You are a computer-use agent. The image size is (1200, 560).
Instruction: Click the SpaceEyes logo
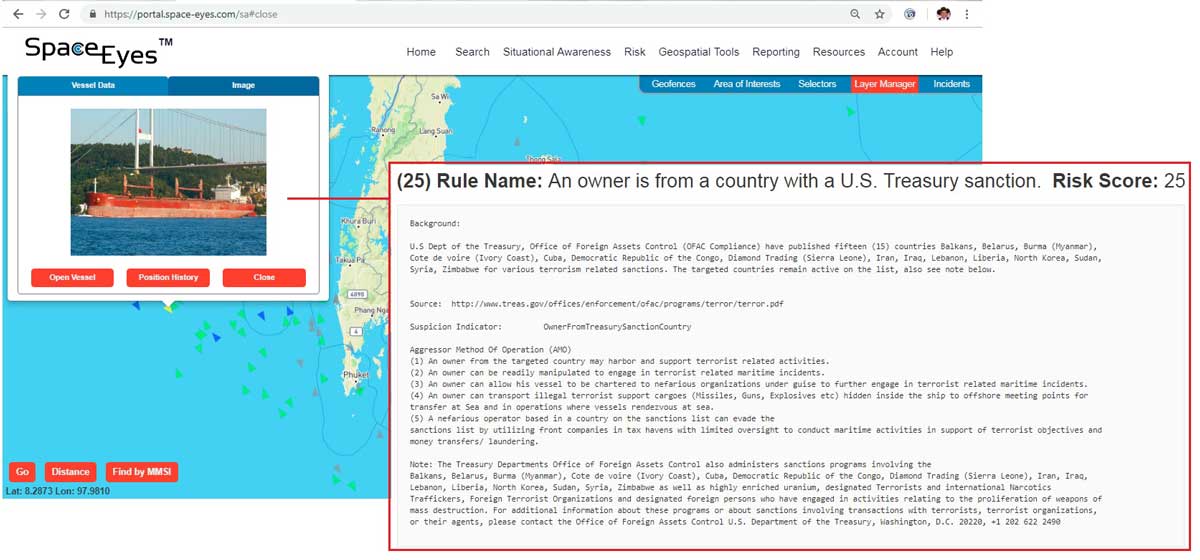click(x=98, y=50)
